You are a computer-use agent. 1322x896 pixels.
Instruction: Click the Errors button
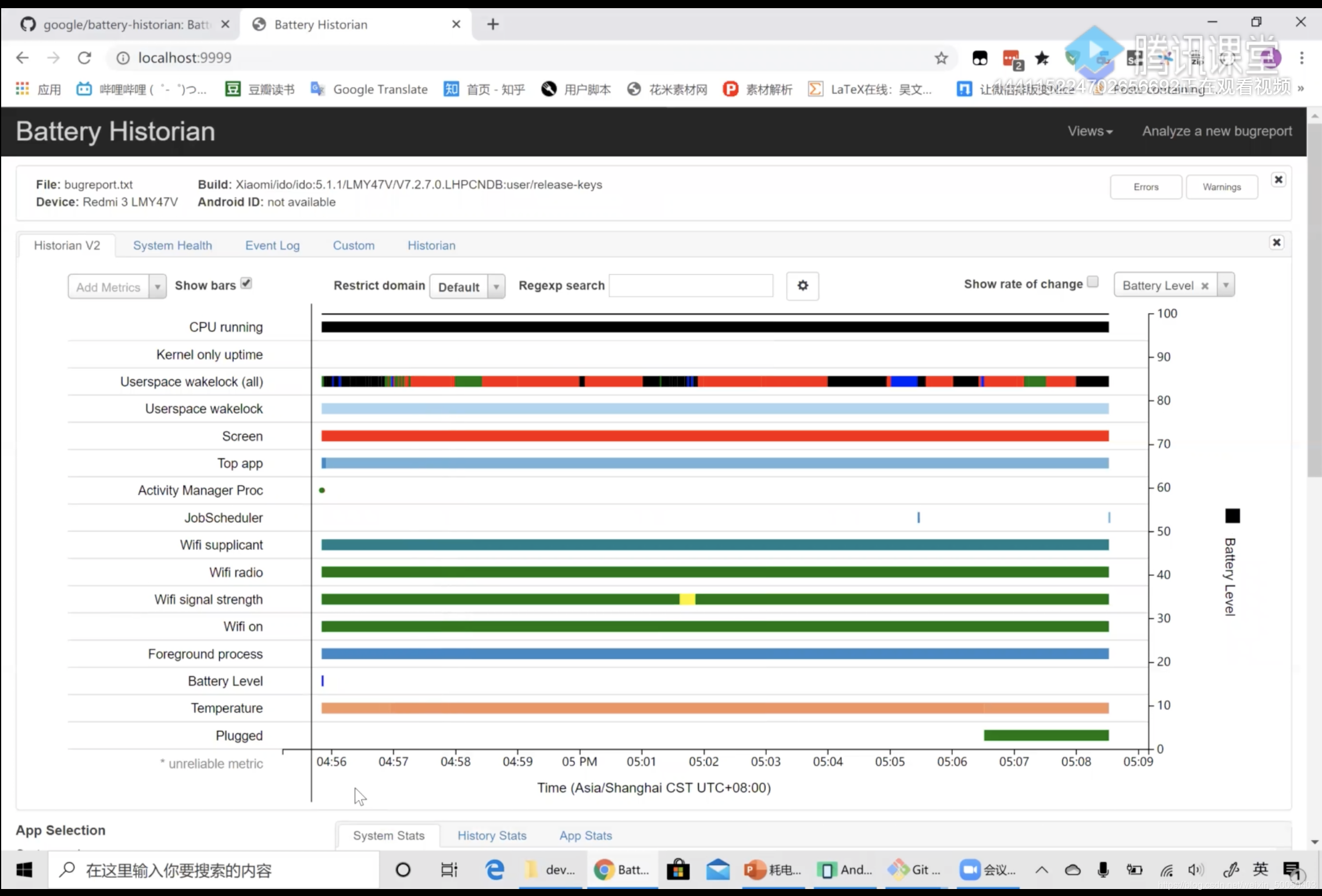[x=1145, y=187]
